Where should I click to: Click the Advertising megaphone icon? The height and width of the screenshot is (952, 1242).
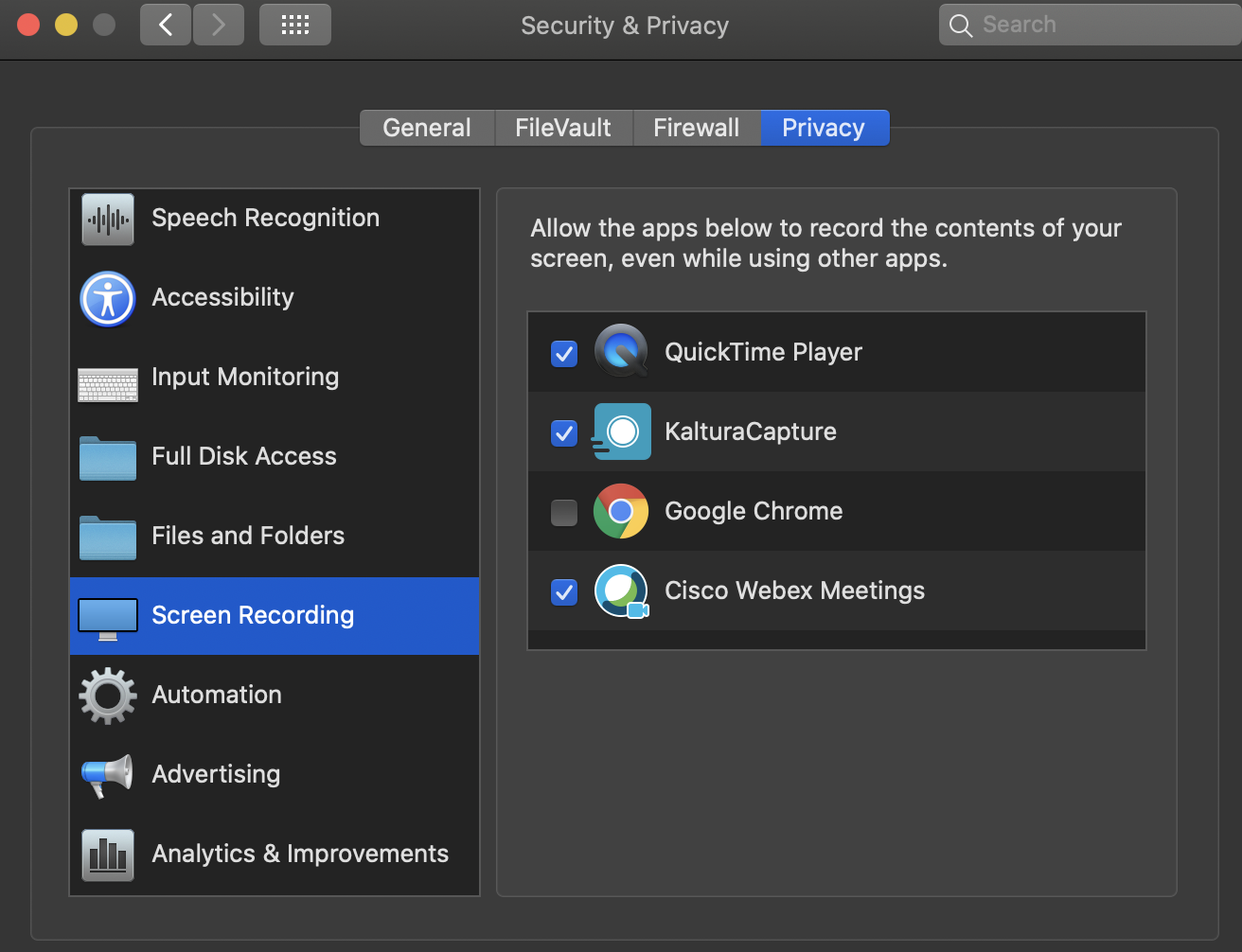[107, 775]
